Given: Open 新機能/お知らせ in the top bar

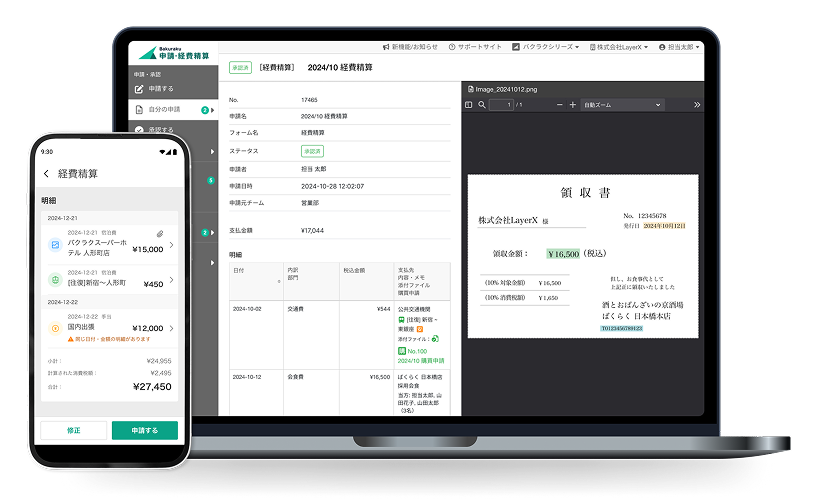Looking at the screenshot, I should coord(410,47).
